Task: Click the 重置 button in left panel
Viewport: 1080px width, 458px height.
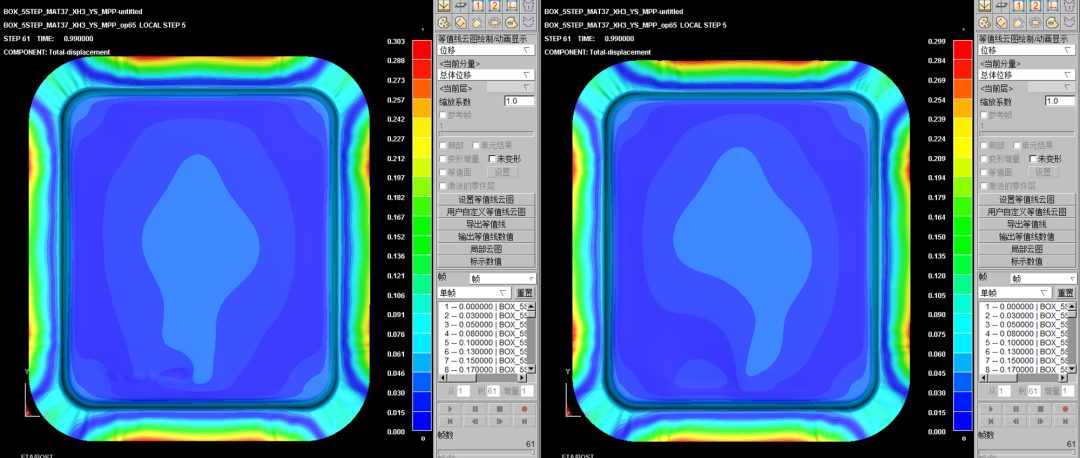Action: pyautogui.click(x=525, y=293)
